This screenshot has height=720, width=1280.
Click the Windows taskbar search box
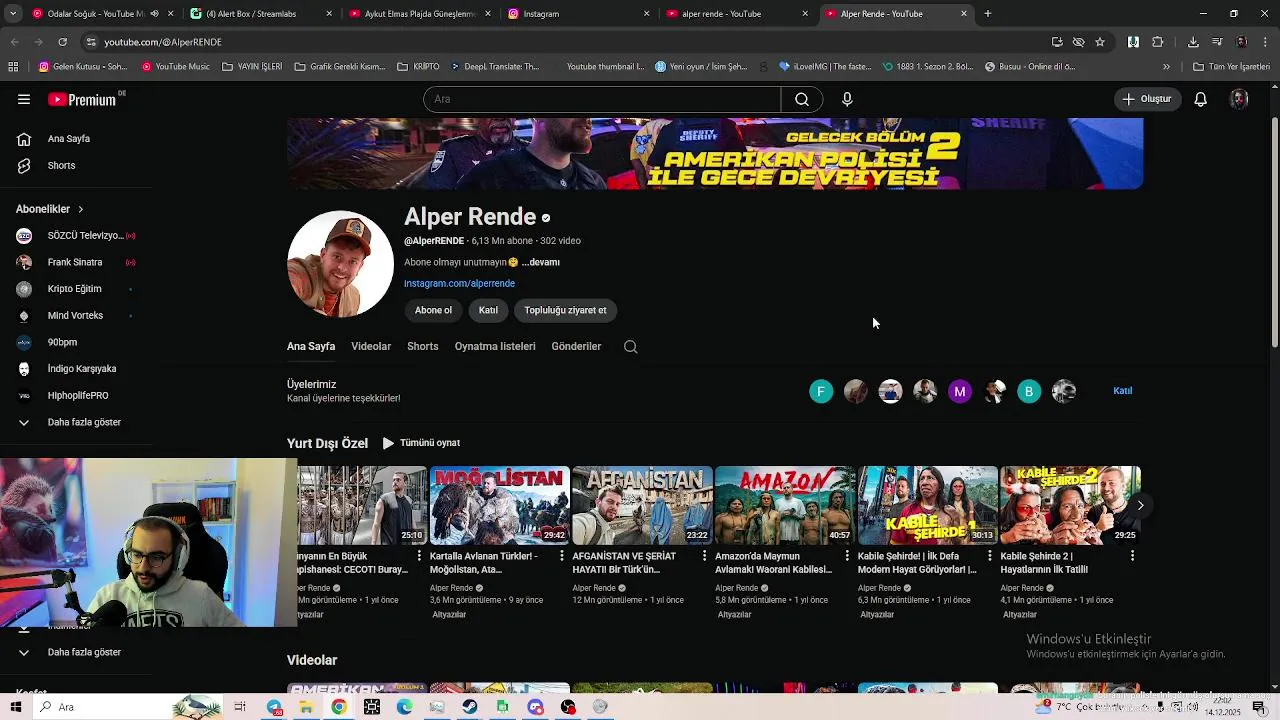(x=126, y=707)
